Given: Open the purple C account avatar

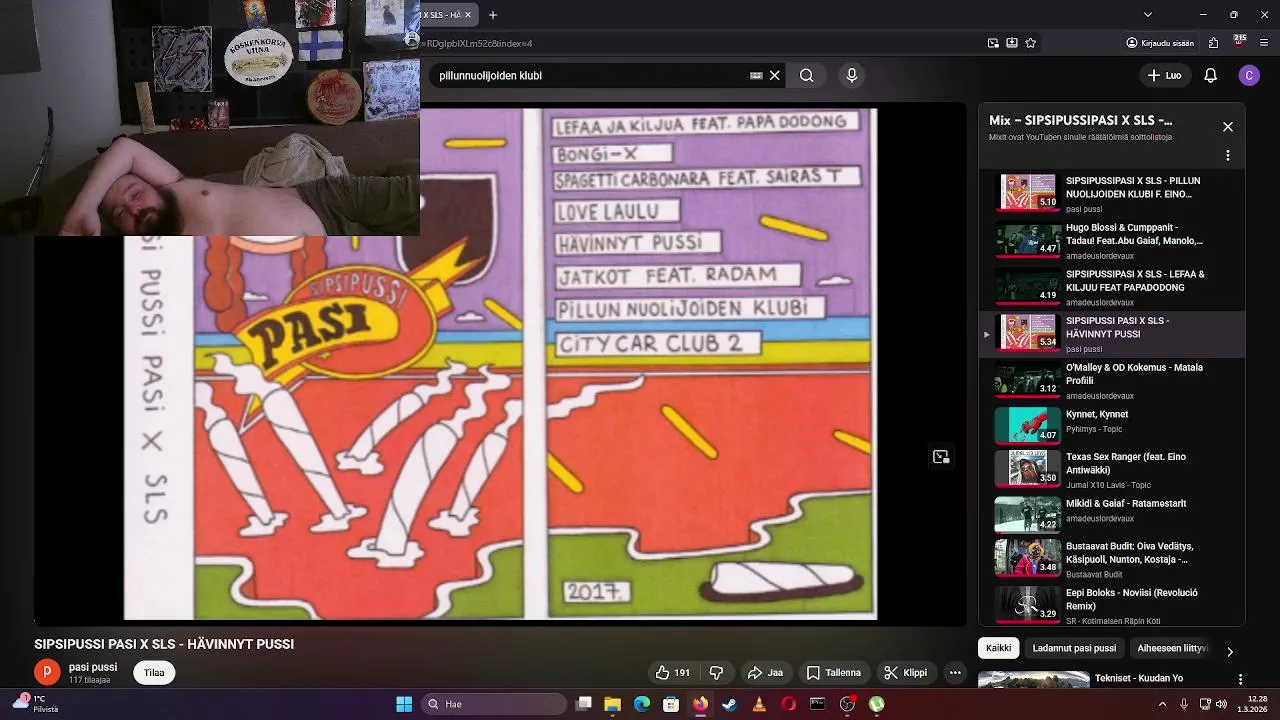Looking at the screenshot, I should point(1249,75).
